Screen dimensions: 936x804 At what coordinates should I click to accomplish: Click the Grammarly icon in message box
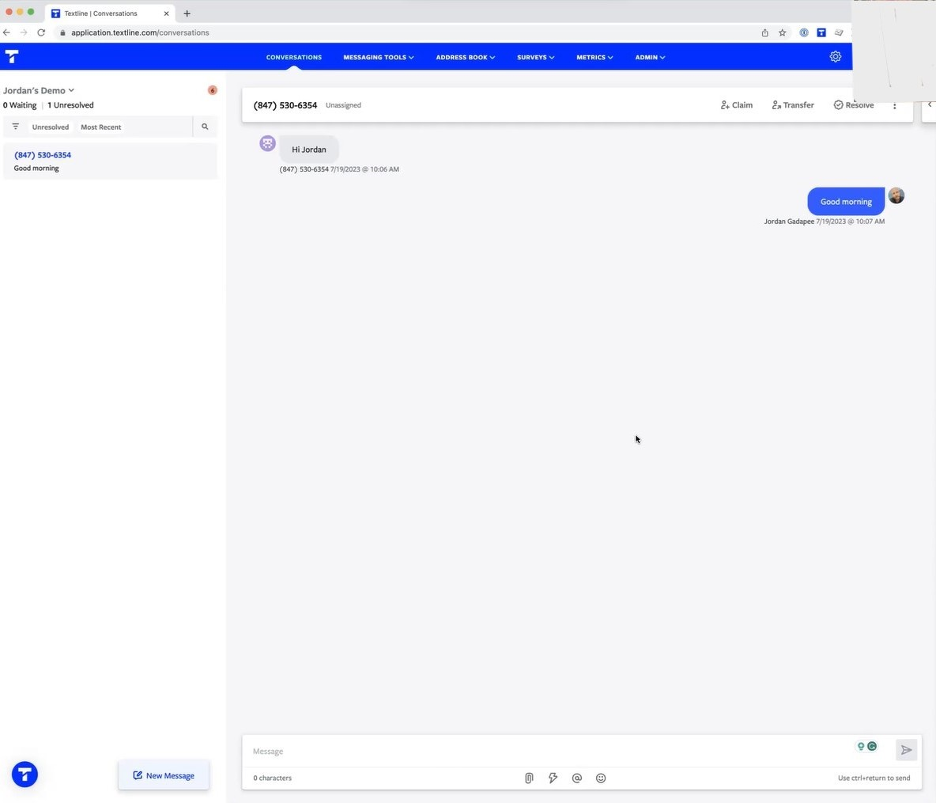[x=872, y=746]
